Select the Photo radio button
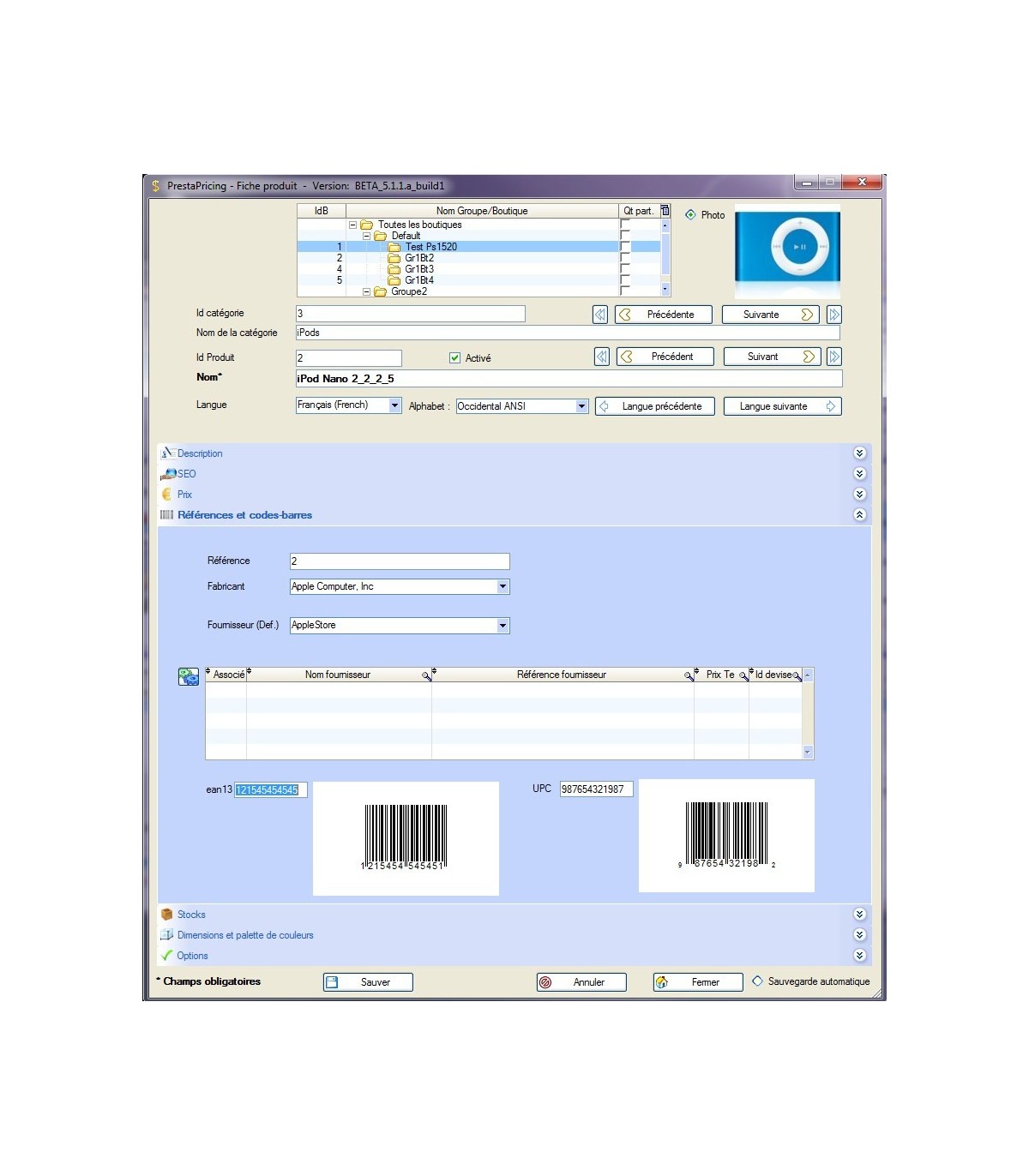 [x=690, y=215]
